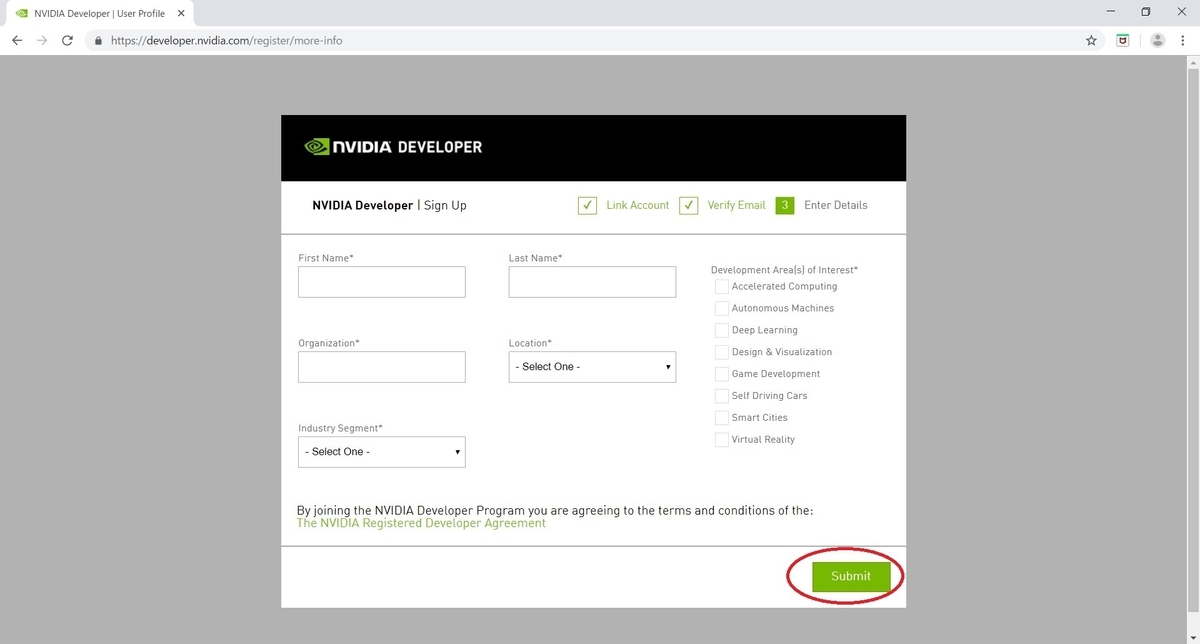This screenshot has width=1200, height=644.
Task: Click the step 3 number badge
Action: coord(785,205)
